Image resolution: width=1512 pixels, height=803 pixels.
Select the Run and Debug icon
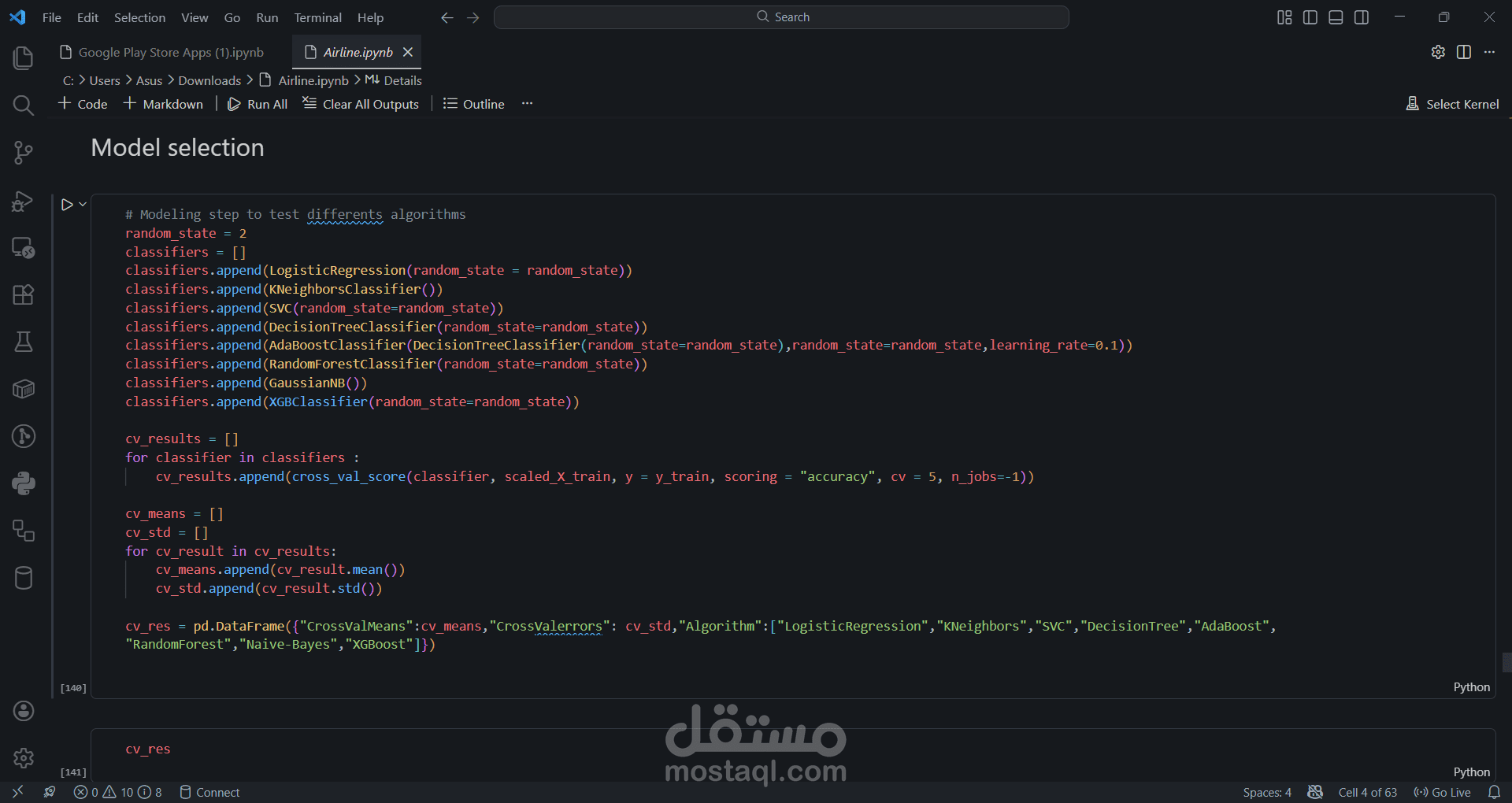(x=23, y=201)
